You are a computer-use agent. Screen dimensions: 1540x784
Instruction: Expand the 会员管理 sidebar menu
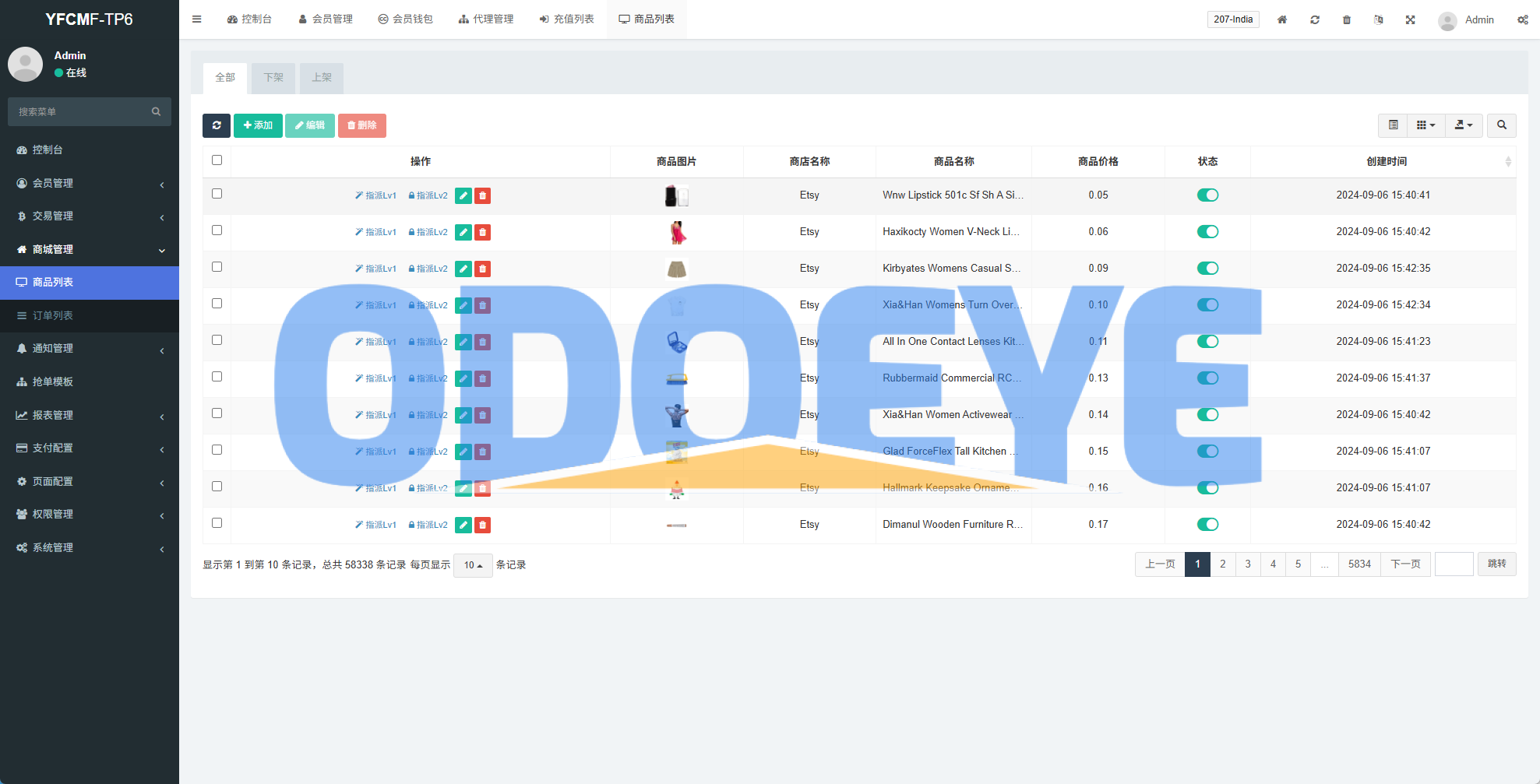click(x=90, y=183)
